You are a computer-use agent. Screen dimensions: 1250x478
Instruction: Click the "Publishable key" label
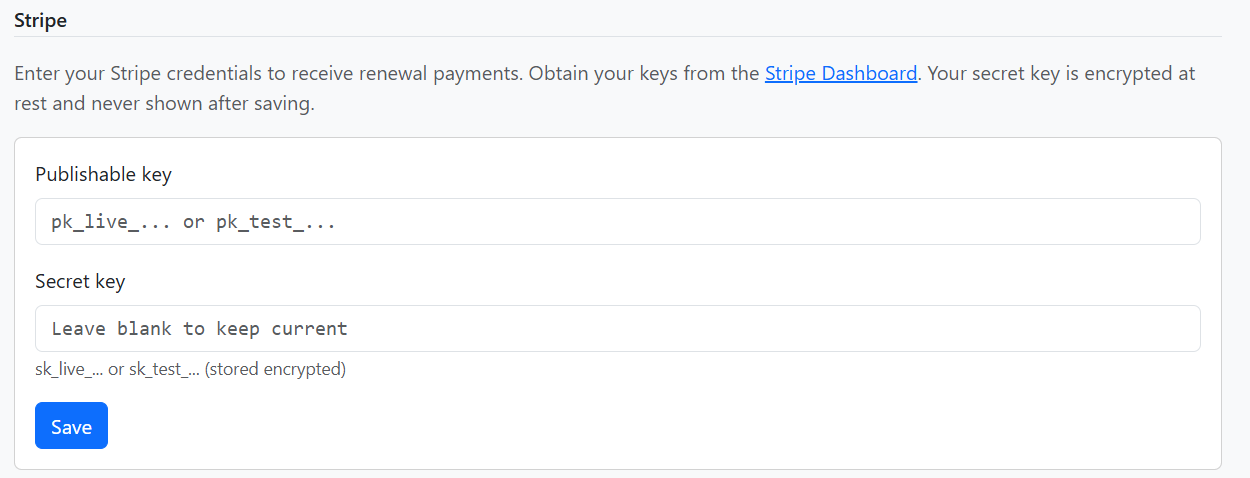point(103,174)
